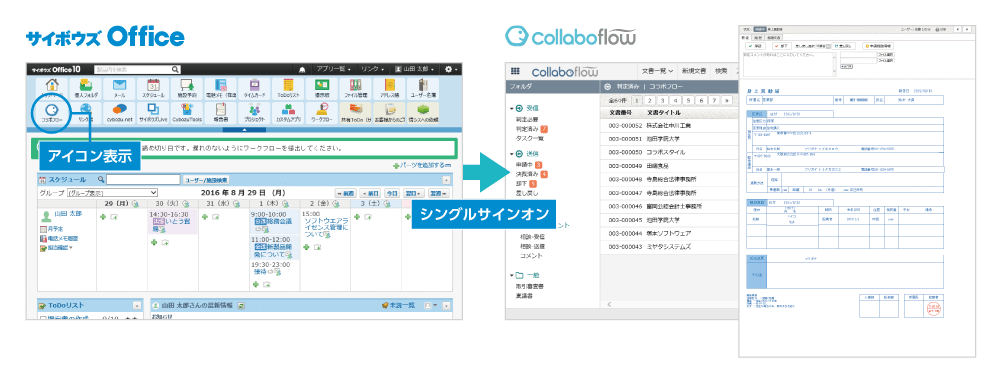Open the 報告書 app icon
Viewport: 1000px width, 383px height.
click(221, 113)
